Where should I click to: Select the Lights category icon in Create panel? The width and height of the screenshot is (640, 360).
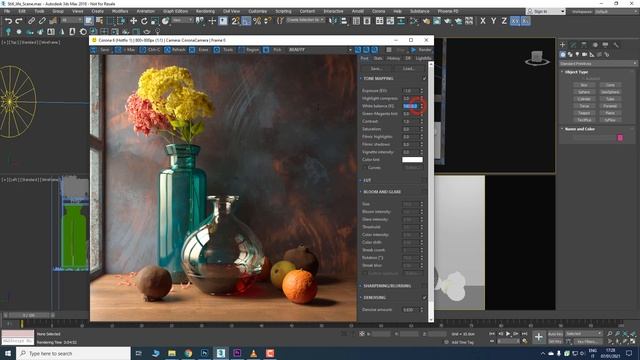(577, 54)
